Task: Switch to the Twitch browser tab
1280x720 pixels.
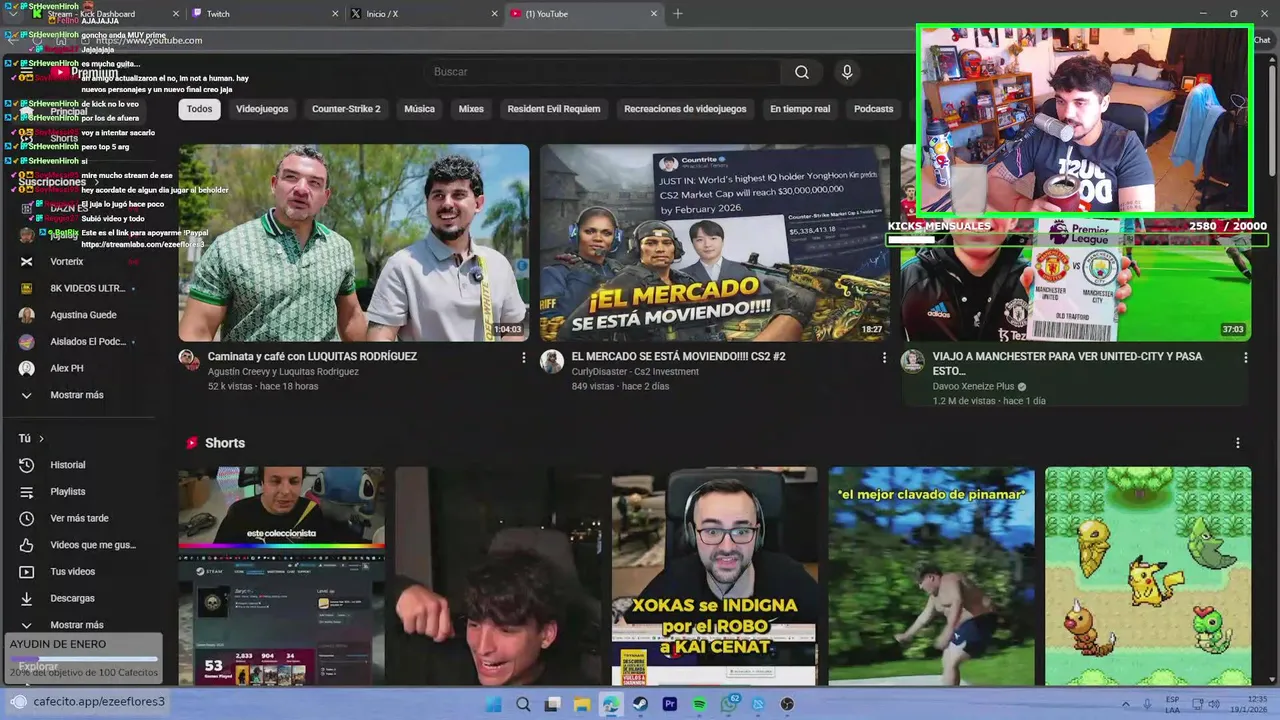Action: click(265, 14)
